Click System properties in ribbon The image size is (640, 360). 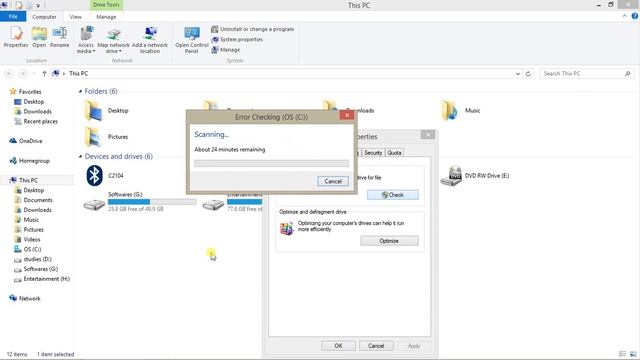click(237, 40)
